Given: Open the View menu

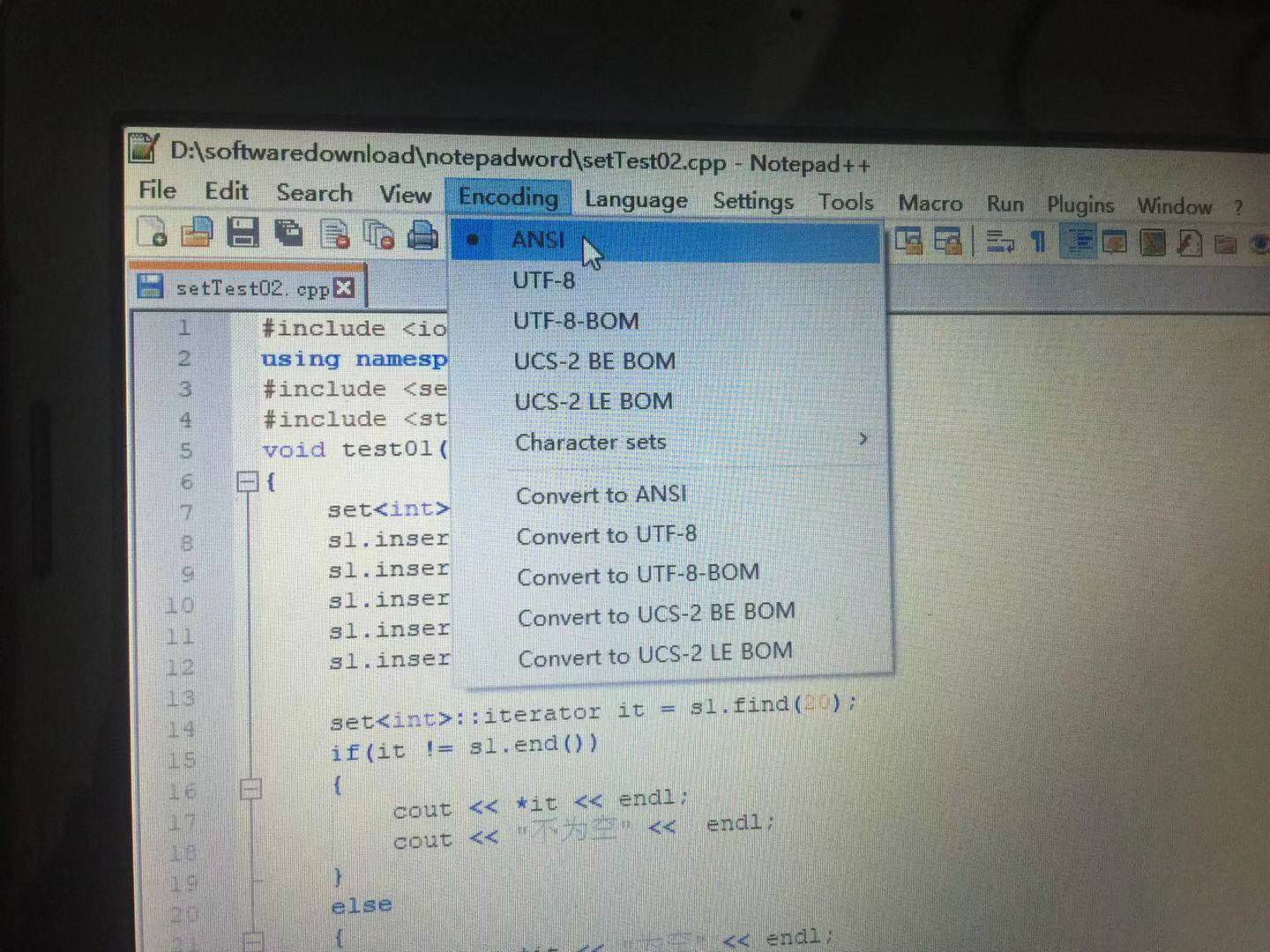Looking at the screenshot, I should tap(405, 195).
